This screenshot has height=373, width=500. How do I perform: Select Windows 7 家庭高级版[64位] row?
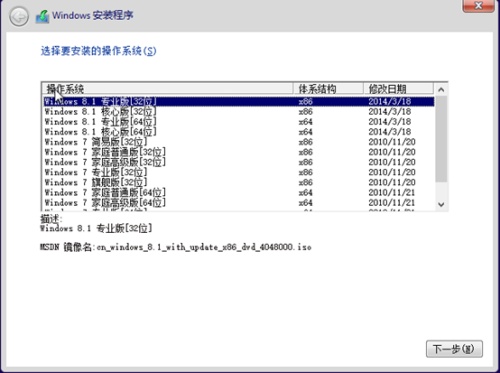(x=239, y=203)
